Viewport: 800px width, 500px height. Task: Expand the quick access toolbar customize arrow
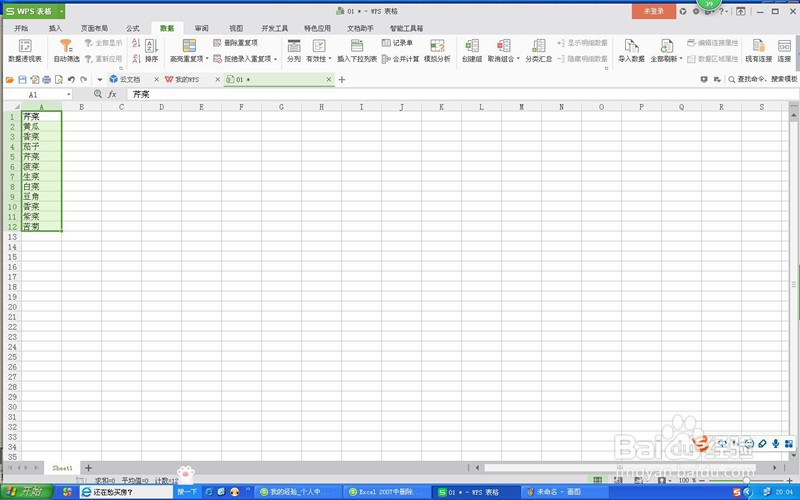click(99, 80)
